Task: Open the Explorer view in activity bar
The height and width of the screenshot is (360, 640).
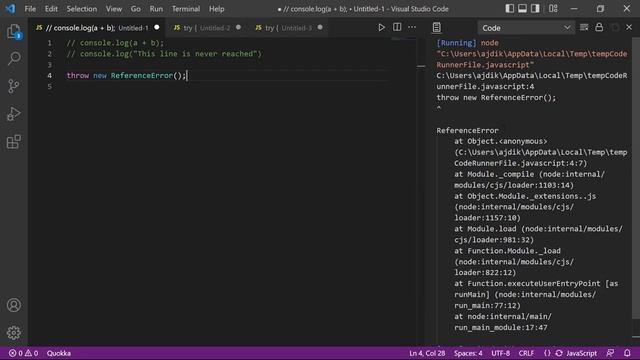Action: [x=14, y=32]
